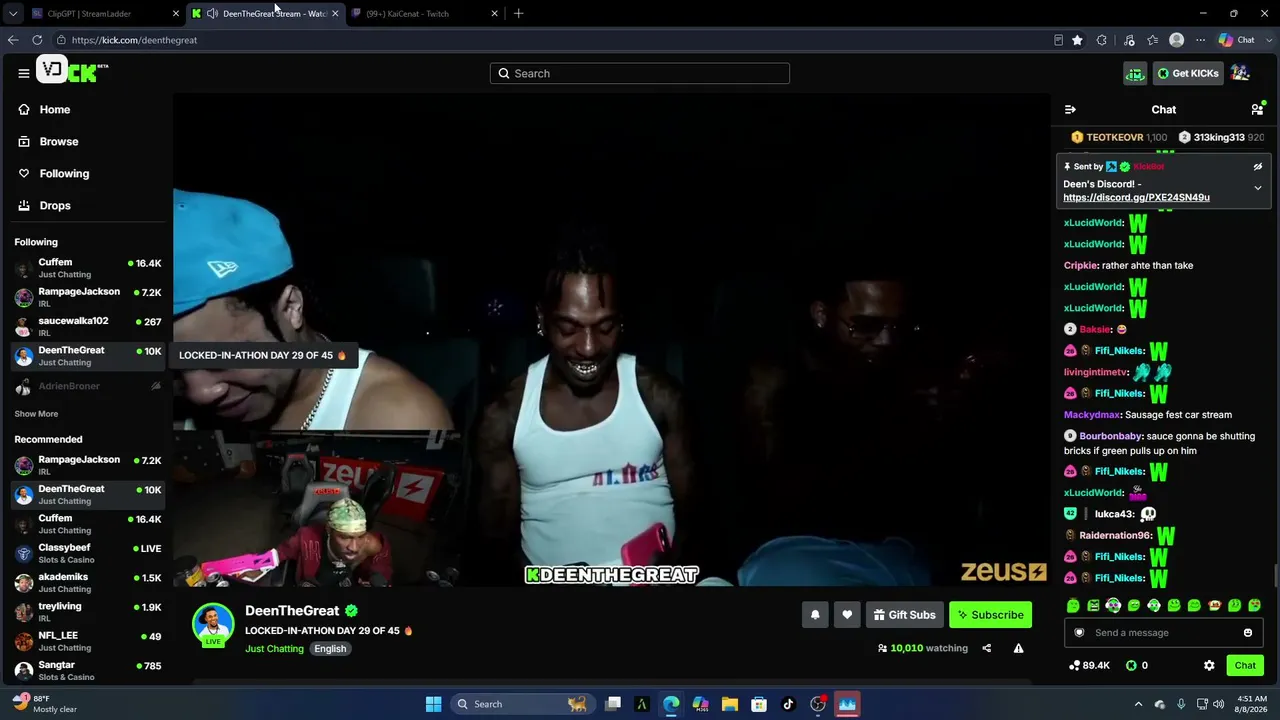This screenshot has width=1280, height=720.
Task: Click the address bar URL
Action: click(134, 40)
